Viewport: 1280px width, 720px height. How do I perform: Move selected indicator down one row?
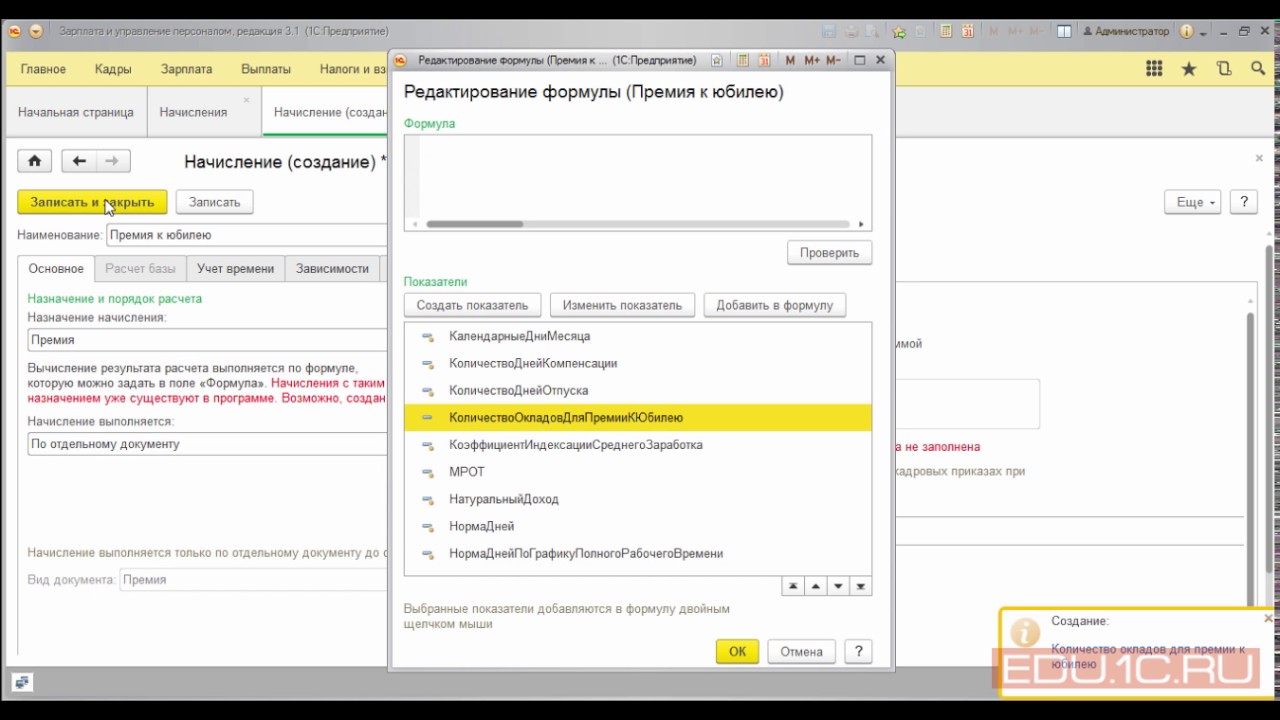coord(839,586)
